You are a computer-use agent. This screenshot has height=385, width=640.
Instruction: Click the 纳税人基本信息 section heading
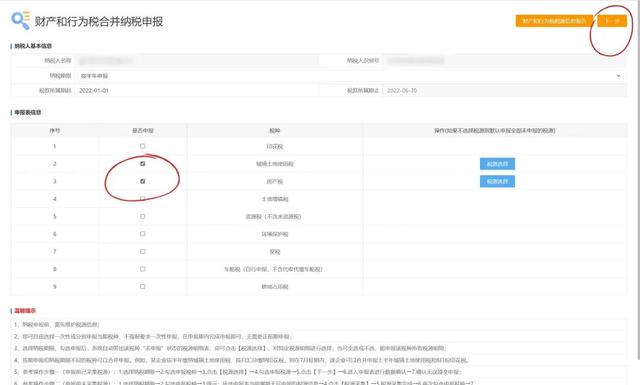coord(33,46)
